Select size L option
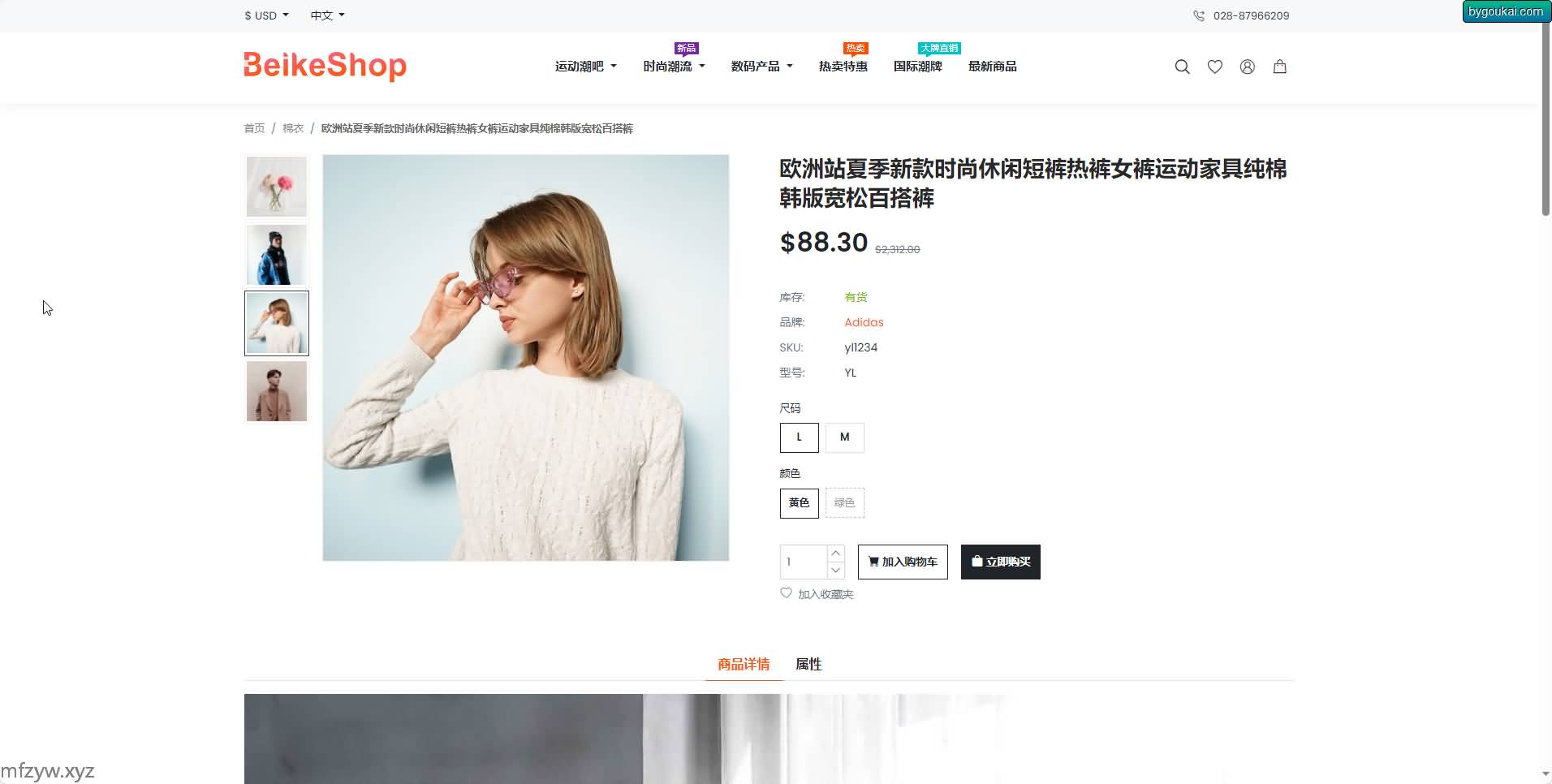Viewport: 1552px width, 784px height. [x=799, y=437]
